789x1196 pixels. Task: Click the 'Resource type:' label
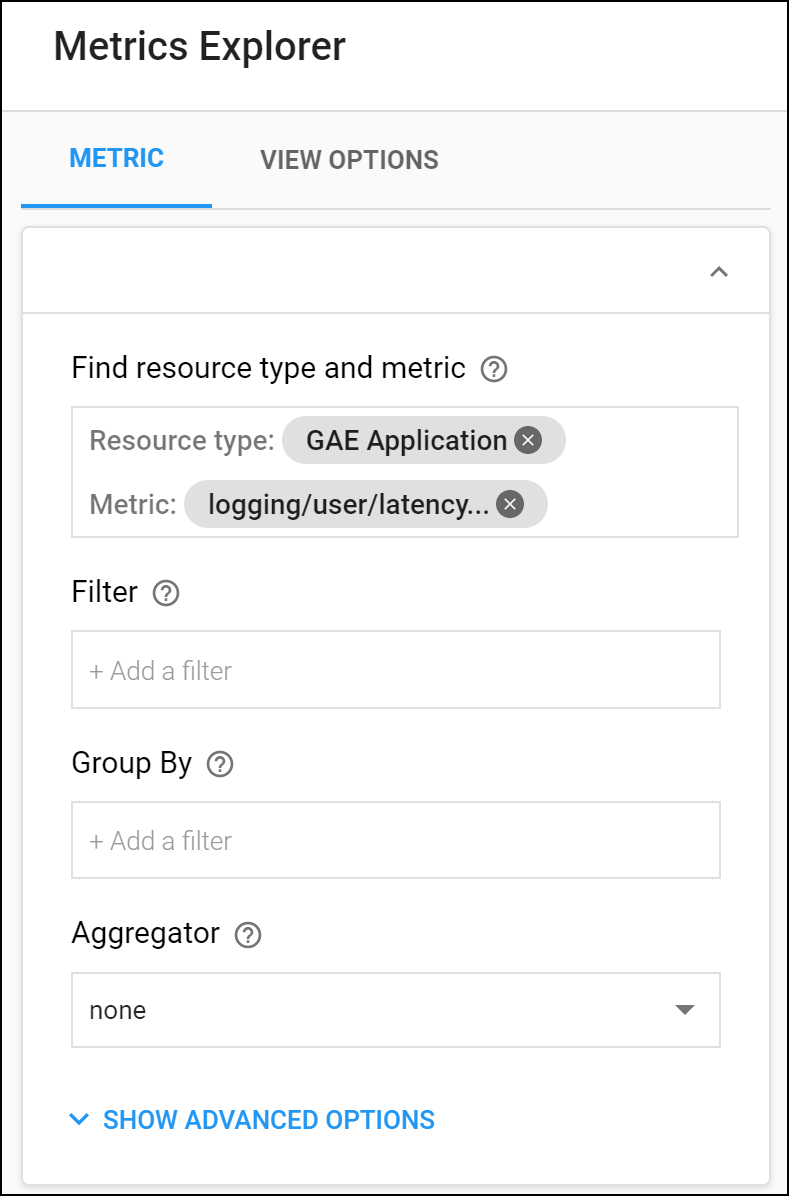[181, 441]
